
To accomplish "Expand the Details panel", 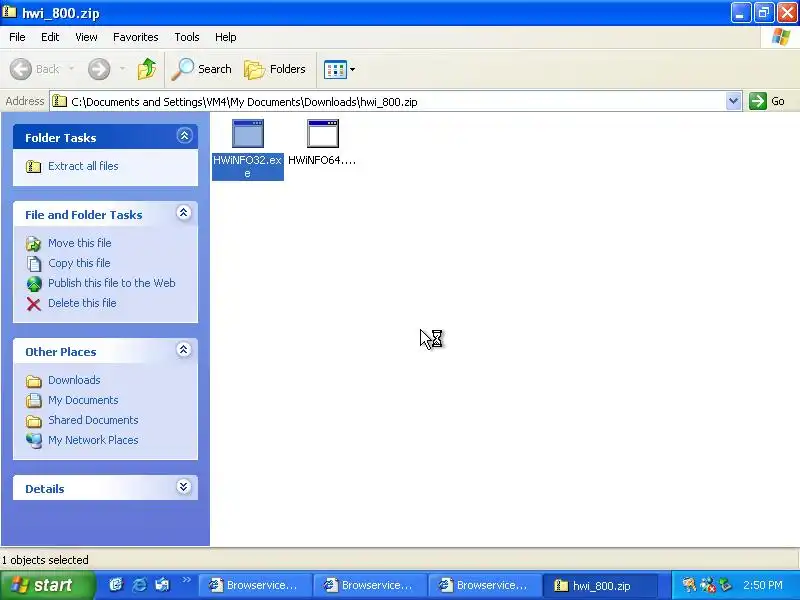I will (184, 487).
